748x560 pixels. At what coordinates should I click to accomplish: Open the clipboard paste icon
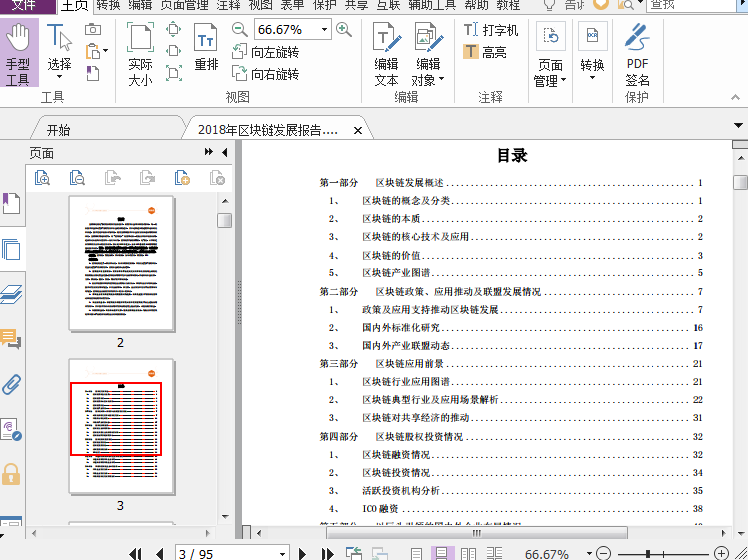(x=93, y=51)
